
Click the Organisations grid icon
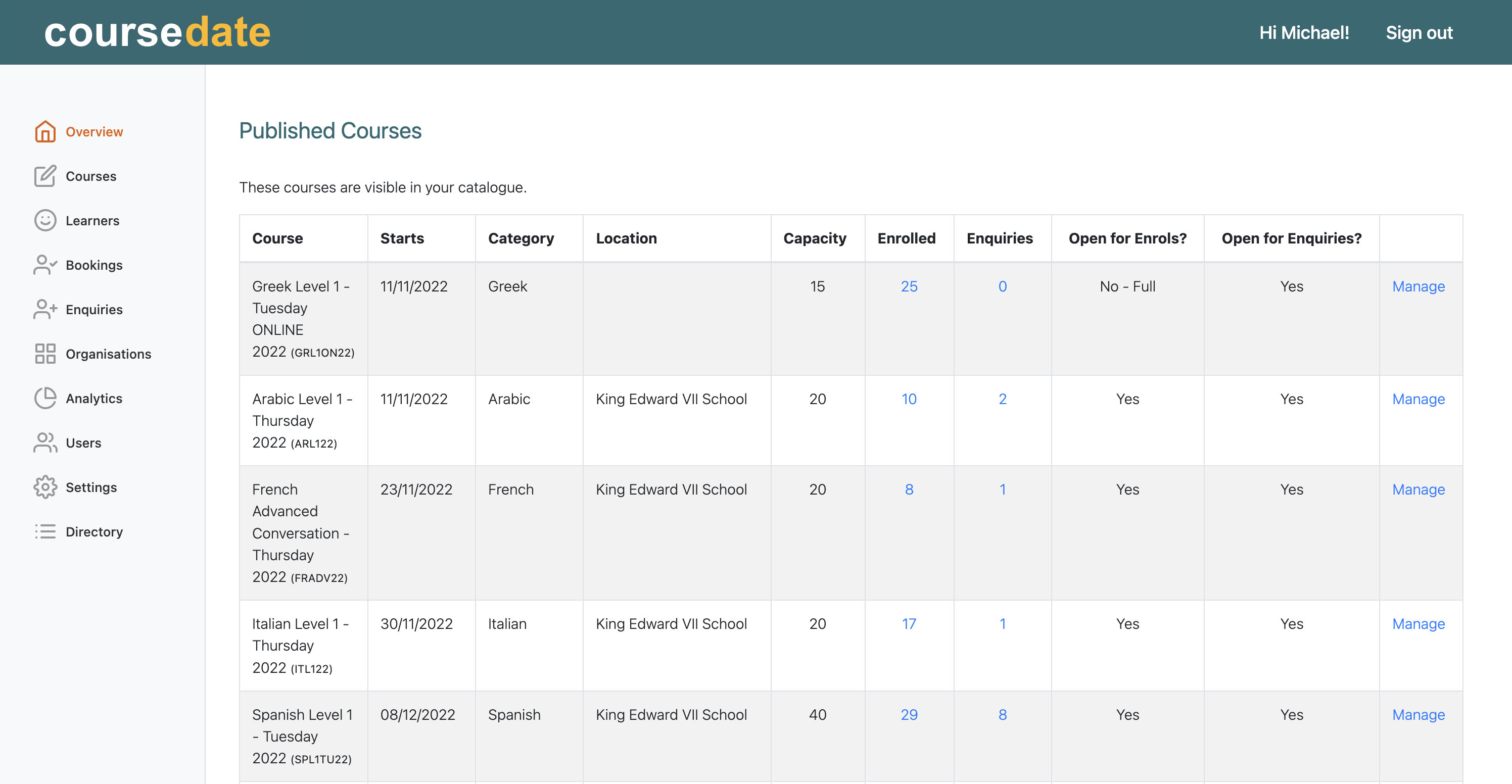coord(44,354)
